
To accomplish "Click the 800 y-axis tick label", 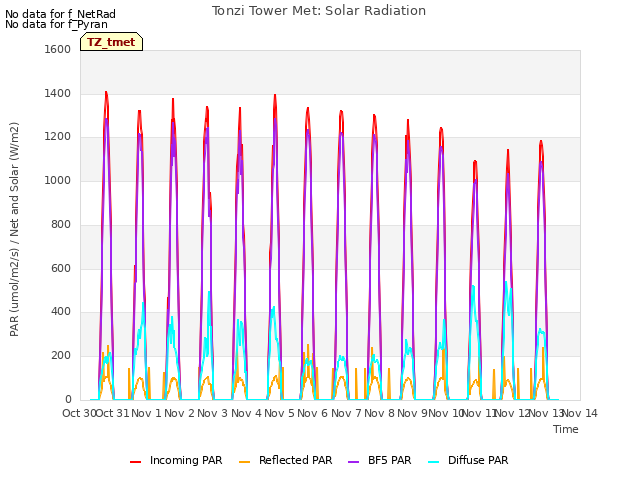I will (x=61, y=224).
